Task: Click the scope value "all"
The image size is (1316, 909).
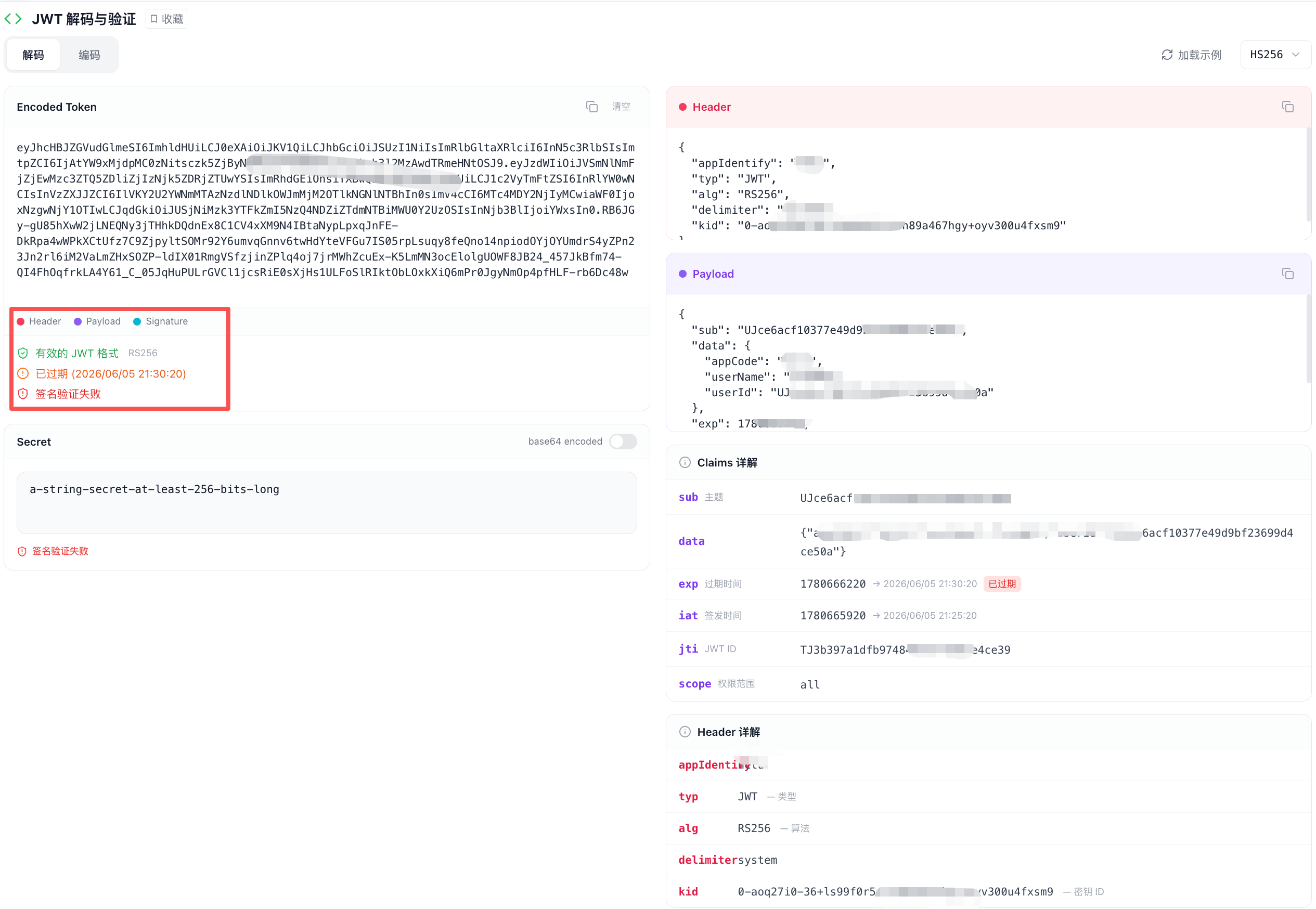Action: [809, 684]
